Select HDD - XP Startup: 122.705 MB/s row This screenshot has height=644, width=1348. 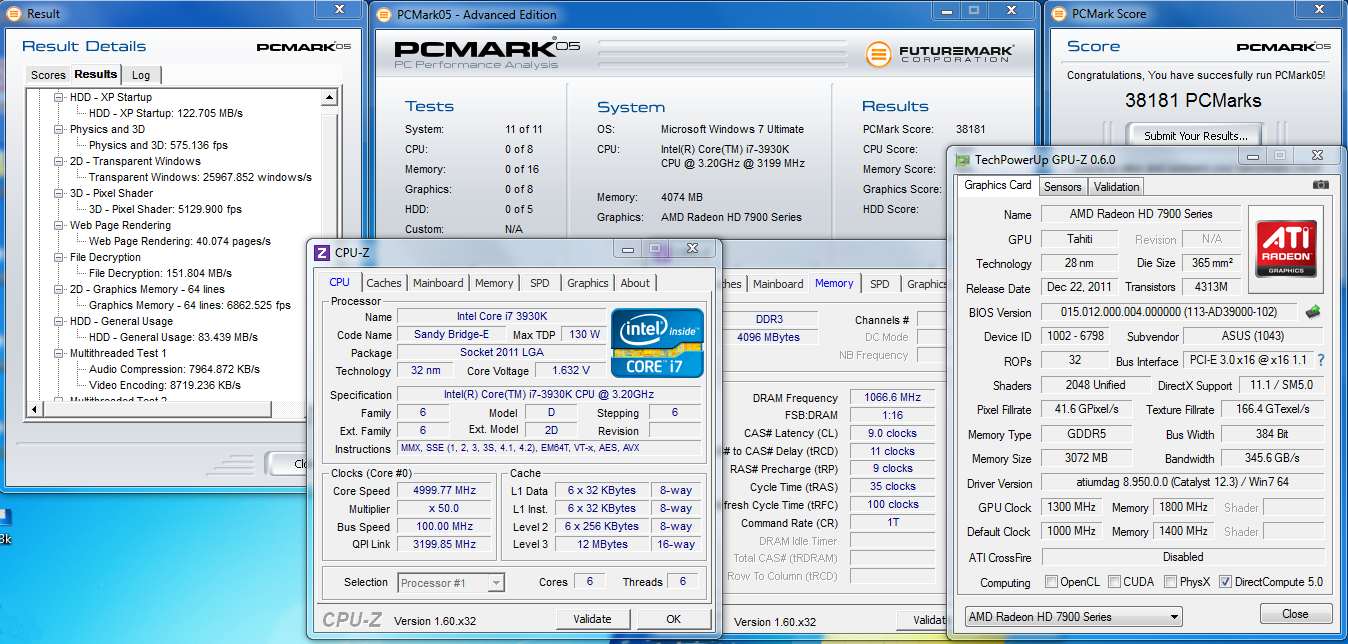166,113
